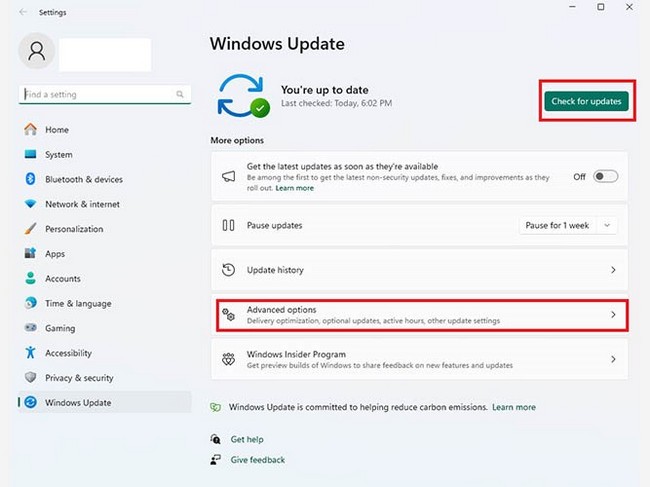Click the Network wifi icon
The height and width of the screenshot is (487, 650).
(30, 204)
